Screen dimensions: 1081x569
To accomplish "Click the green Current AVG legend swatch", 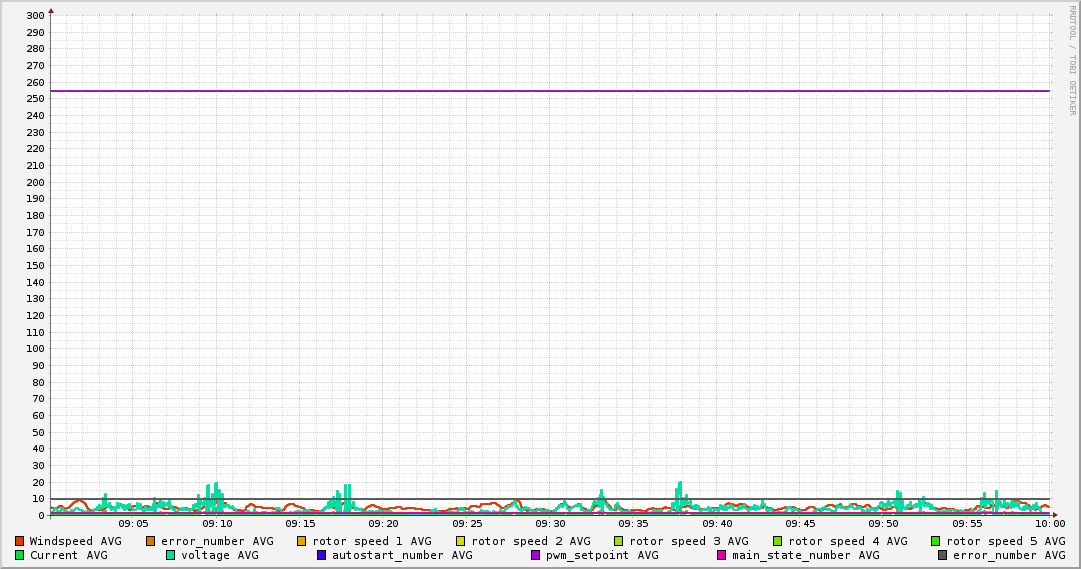I will [19, 555].
